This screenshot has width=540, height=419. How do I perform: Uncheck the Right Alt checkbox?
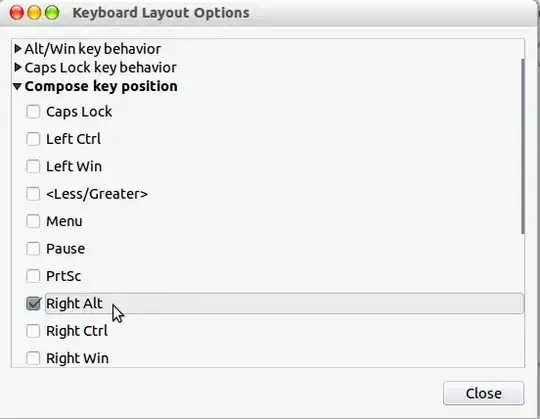pyautogui.click(x=33, y=303)
